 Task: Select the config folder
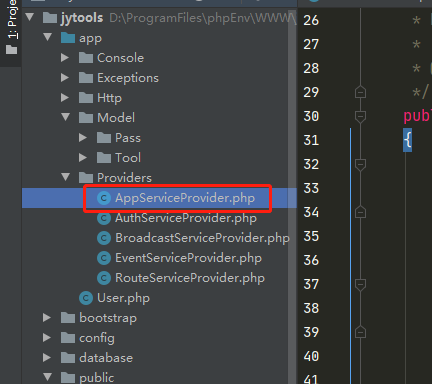click(97, 338)
